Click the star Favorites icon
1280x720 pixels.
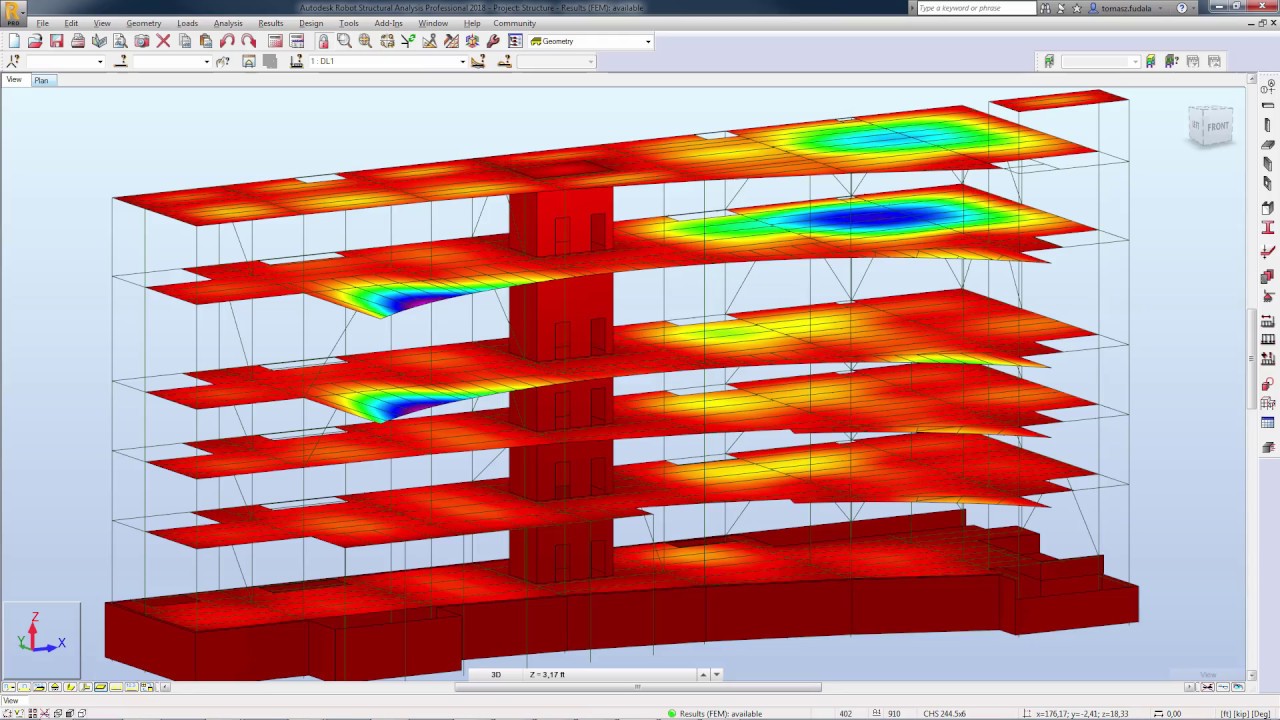[x=1077, y=8]
